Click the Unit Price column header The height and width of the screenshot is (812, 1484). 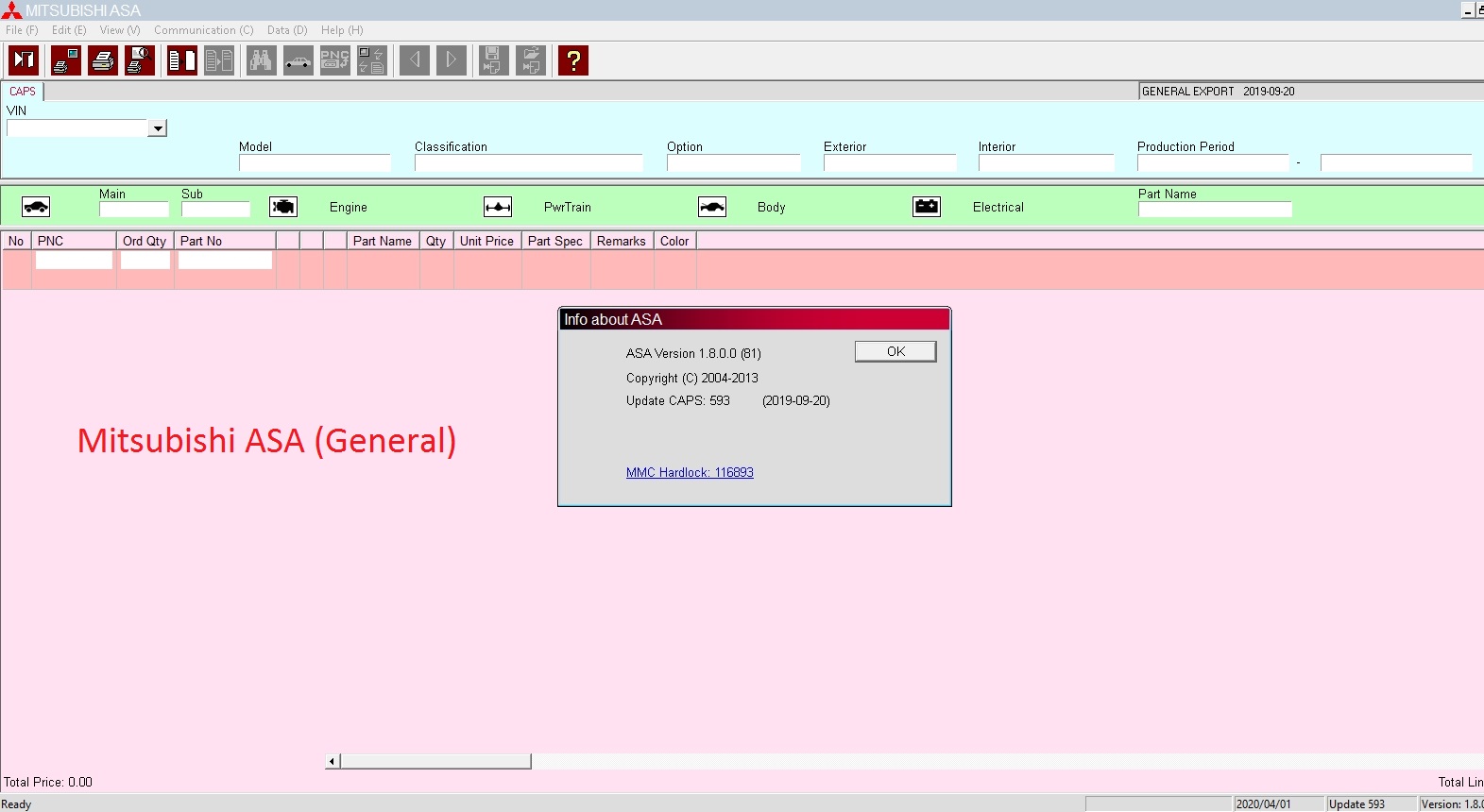(x=487, y=241)
